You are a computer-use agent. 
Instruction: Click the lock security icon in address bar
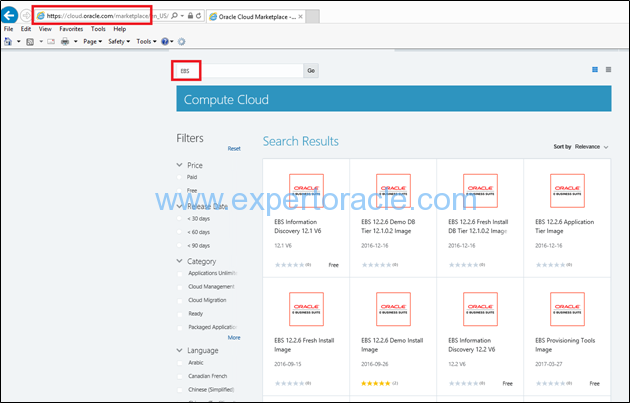(x=191, y=16)
